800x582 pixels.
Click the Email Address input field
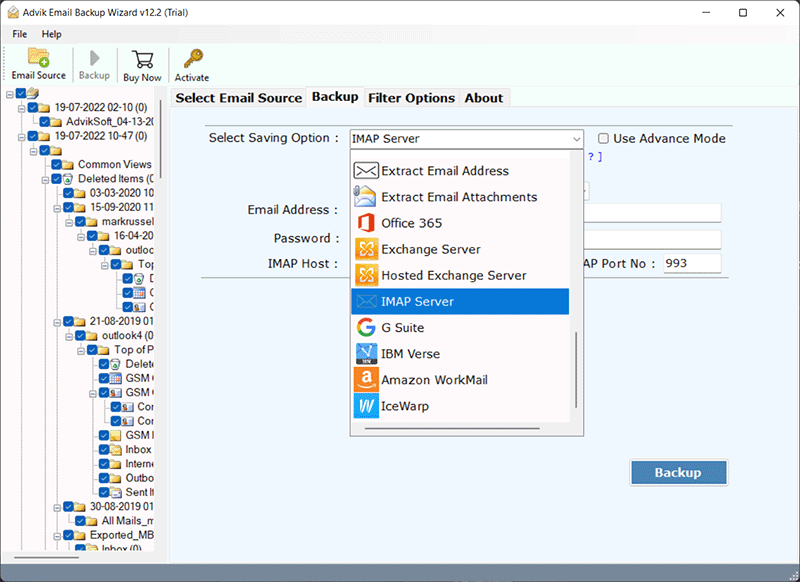click(653, 212)
